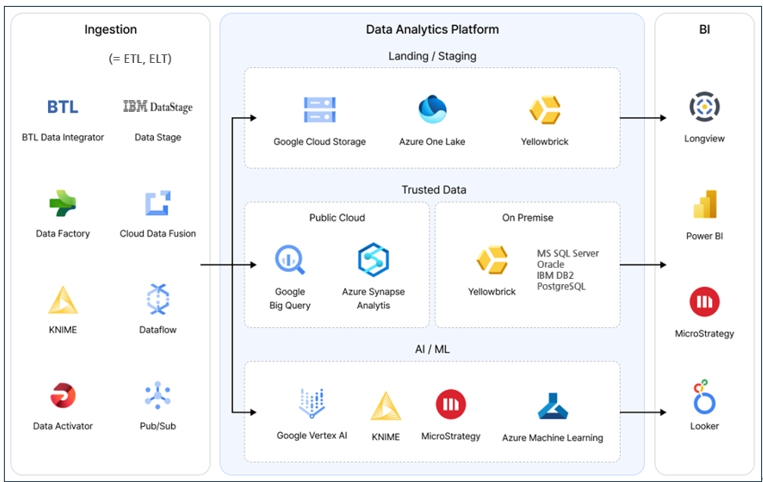
Task: Click the IBM DataStage logo
Action: (x=158, y=107)
